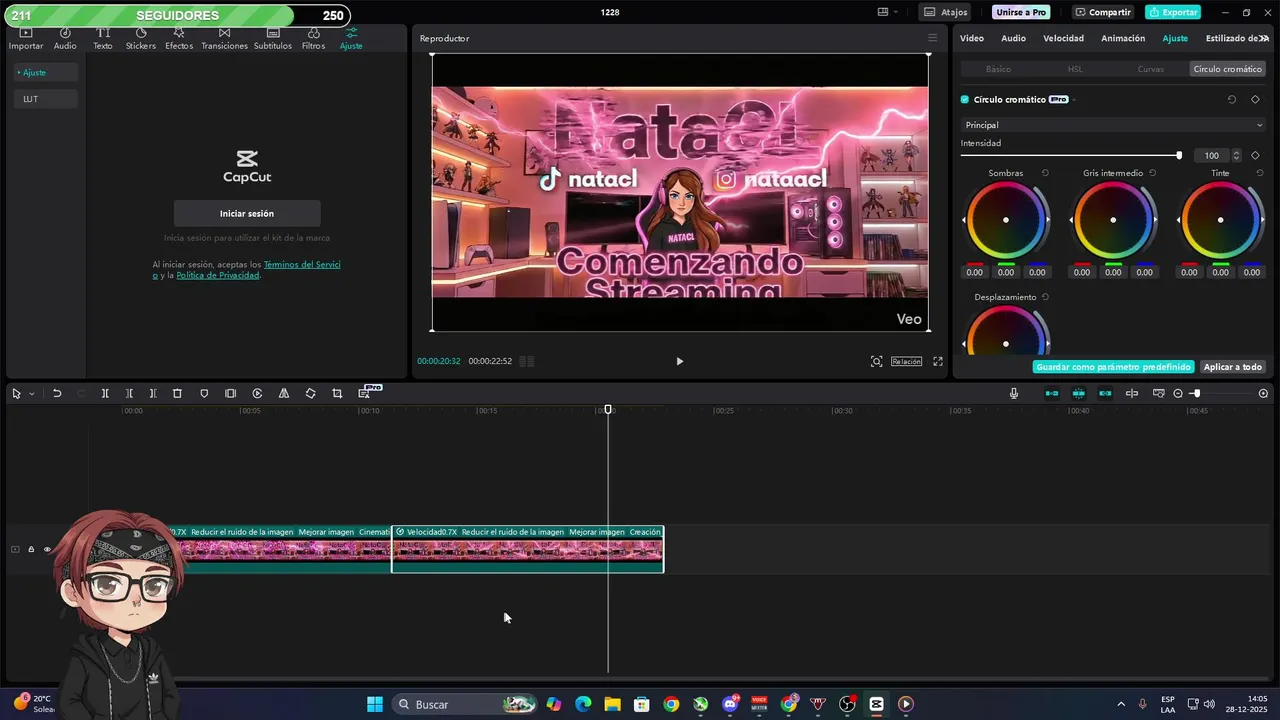The image size is (1280, 720).
Task: Reset the Gris intermedio color wheel
Action: coord(1152,173)
